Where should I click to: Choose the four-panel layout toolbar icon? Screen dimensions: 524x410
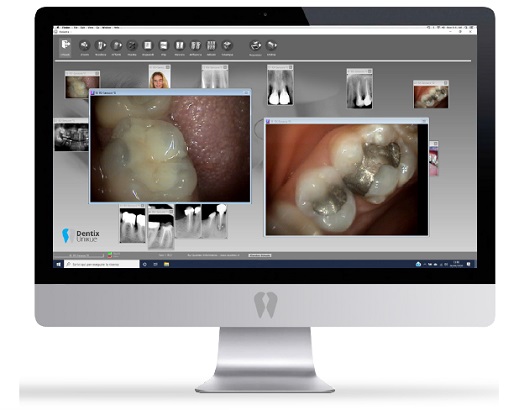point(195,45)
